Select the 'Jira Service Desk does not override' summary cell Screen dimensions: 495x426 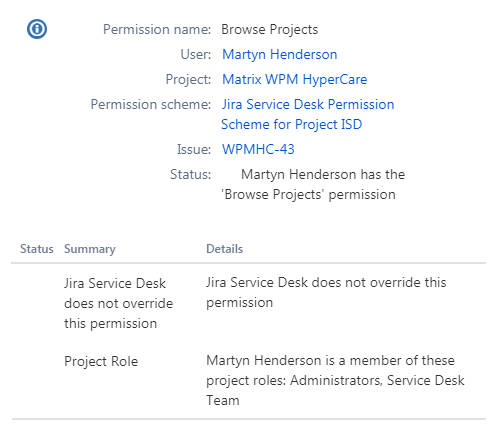pyautogui.click(x=118, y=303)
